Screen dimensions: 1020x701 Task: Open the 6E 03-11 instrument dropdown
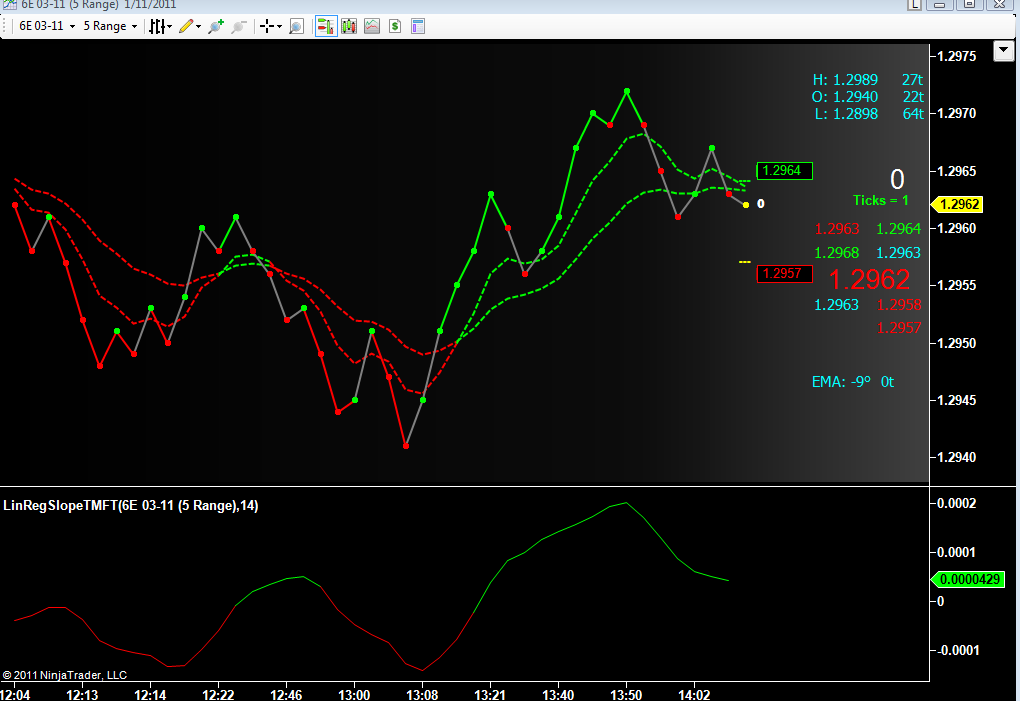47,26
